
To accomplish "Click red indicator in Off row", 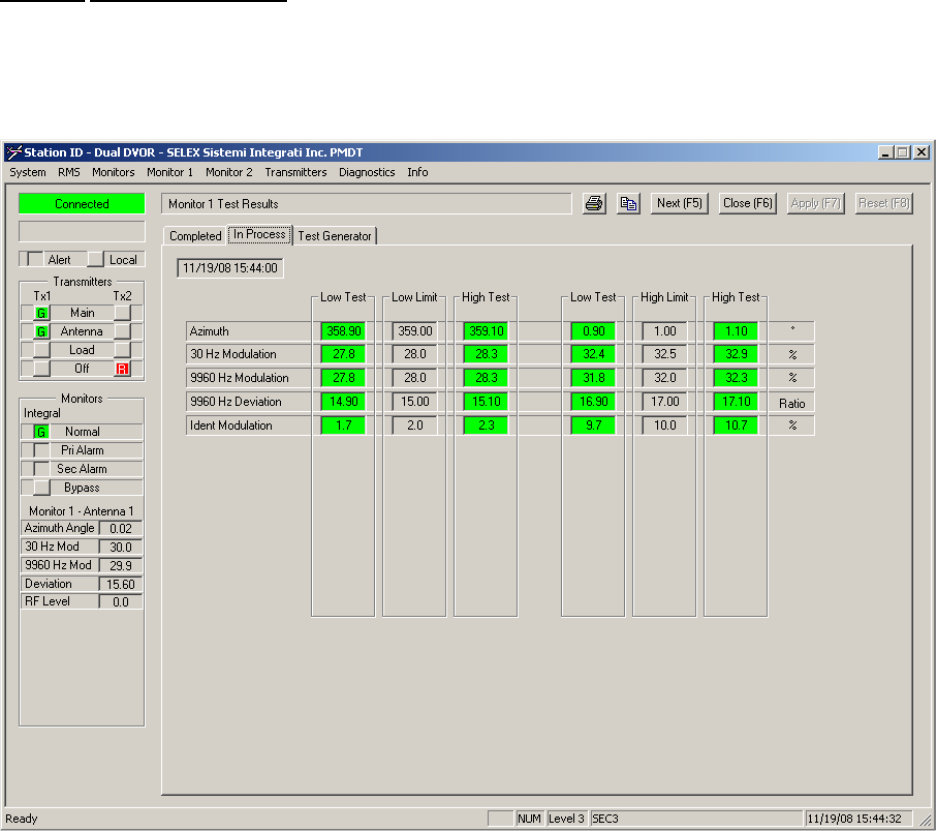I will [x=123, y=369].
